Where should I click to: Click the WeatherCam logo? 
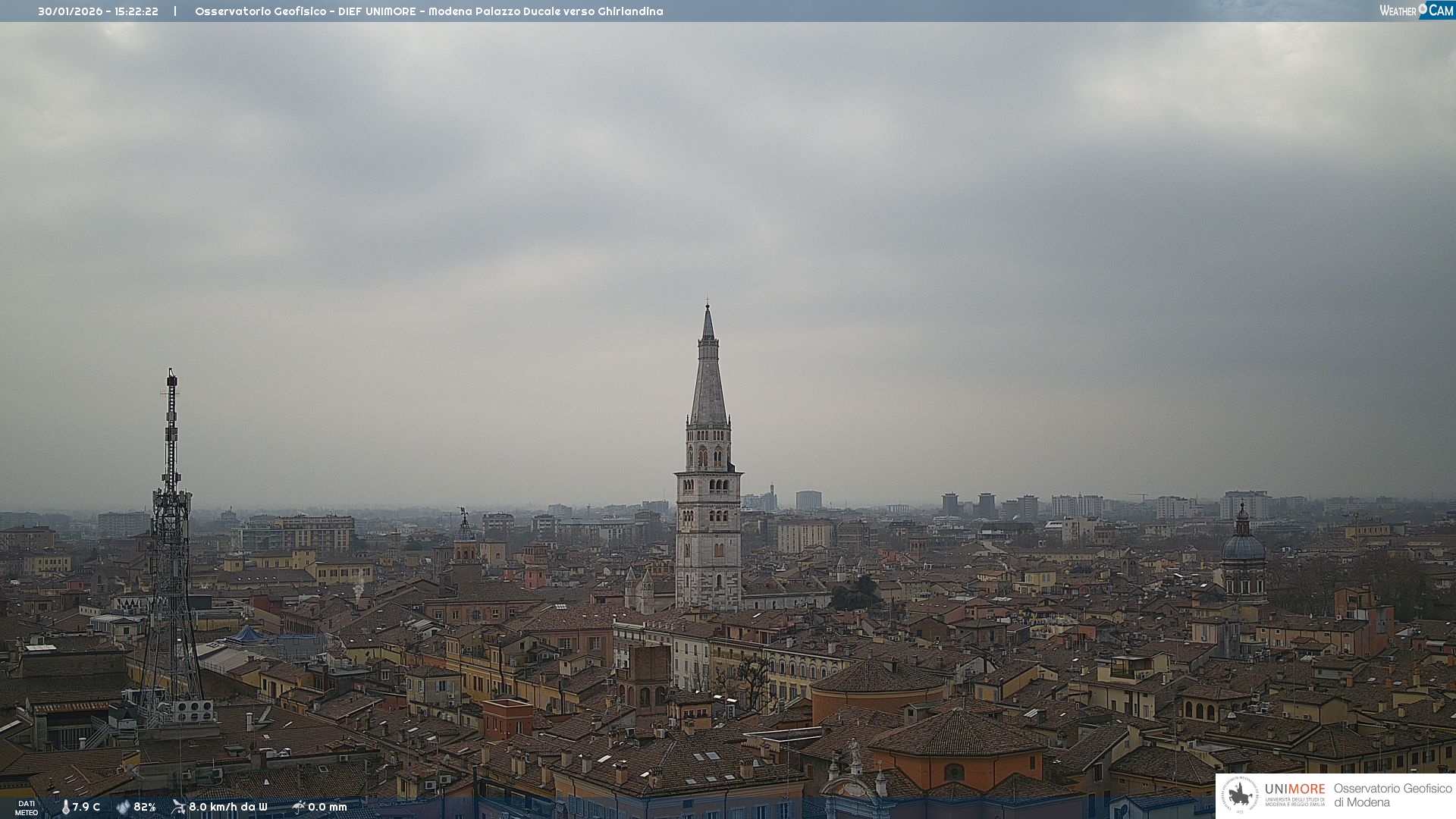(1416, 11)
